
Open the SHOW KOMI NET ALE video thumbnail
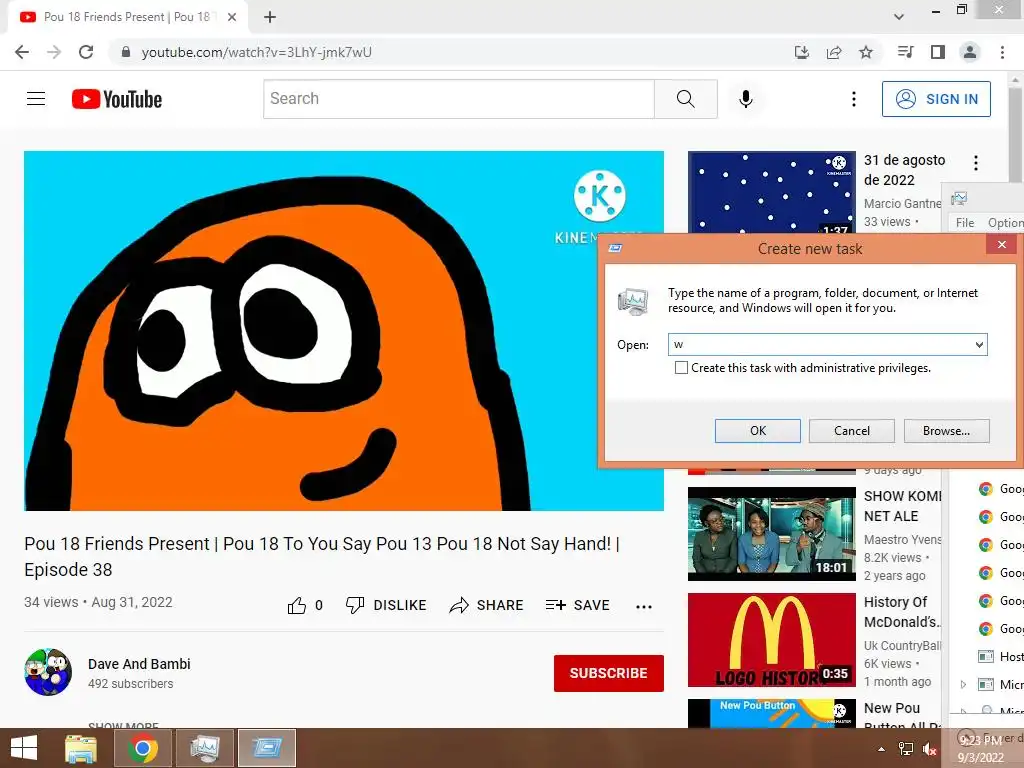[771, 534]
